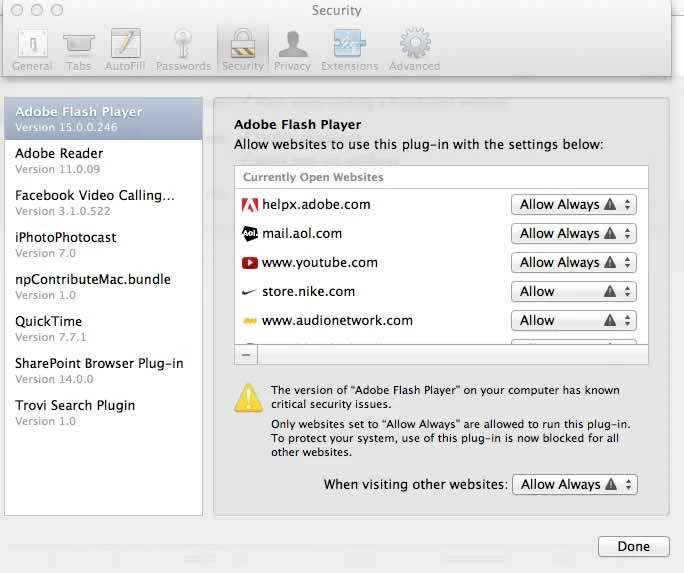Viewport: 684px width, 573px height.
Task: Open the www.youtube.com Allow Always dropdown
Action: [x=574, y=263]
